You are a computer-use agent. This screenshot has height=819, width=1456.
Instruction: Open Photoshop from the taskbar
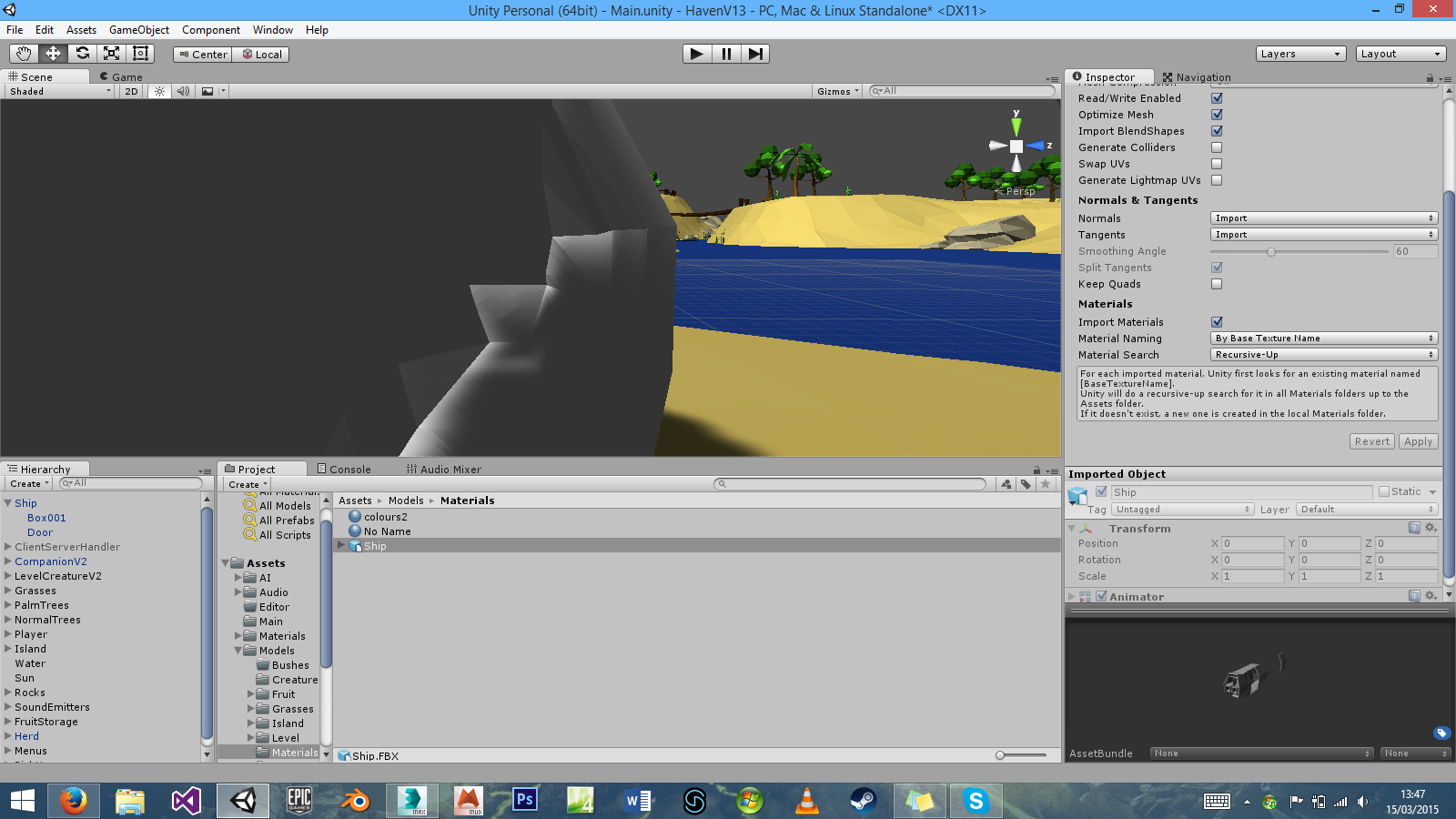click(525, 801)
